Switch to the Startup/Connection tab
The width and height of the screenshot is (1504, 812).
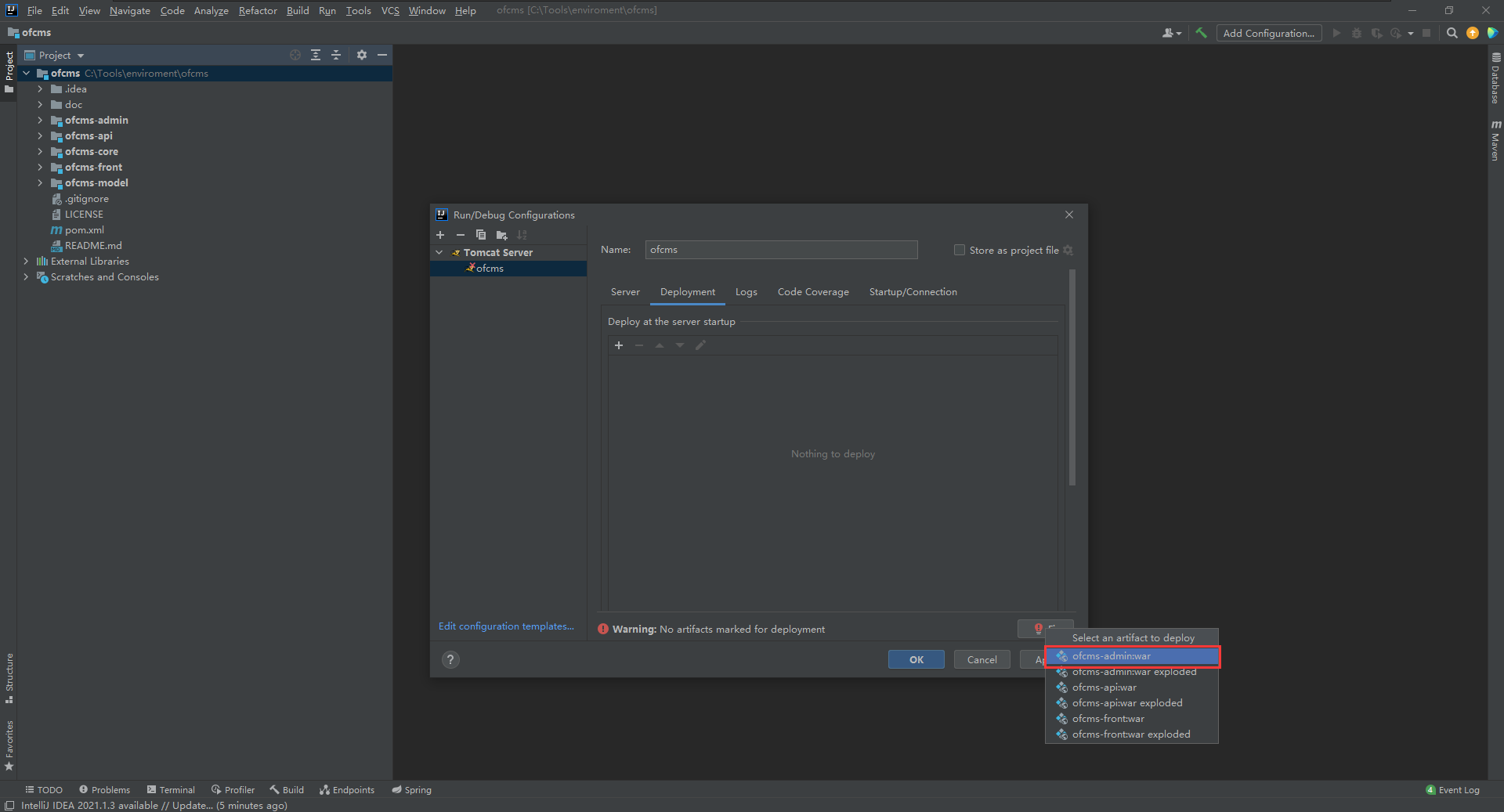[x=913, y=292]
